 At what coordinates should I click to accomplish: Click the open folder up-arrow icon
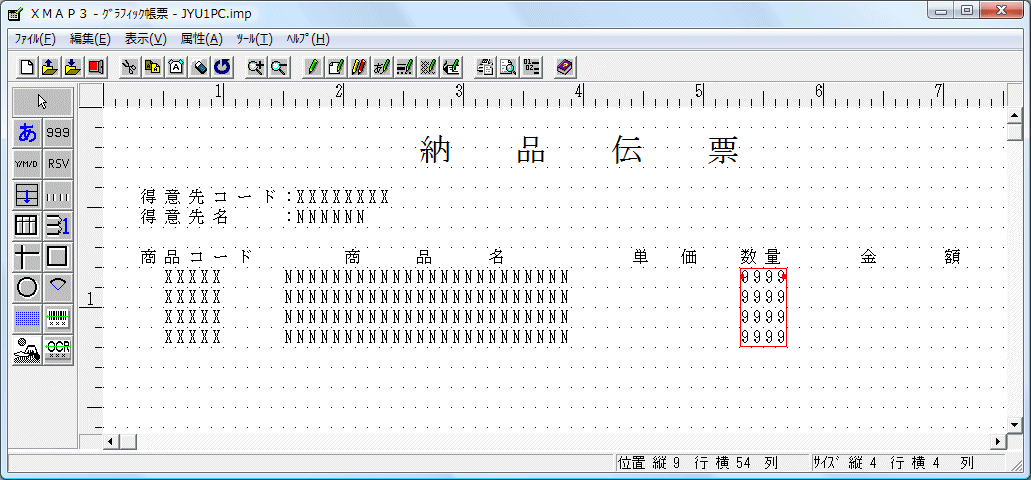(50, 67)
